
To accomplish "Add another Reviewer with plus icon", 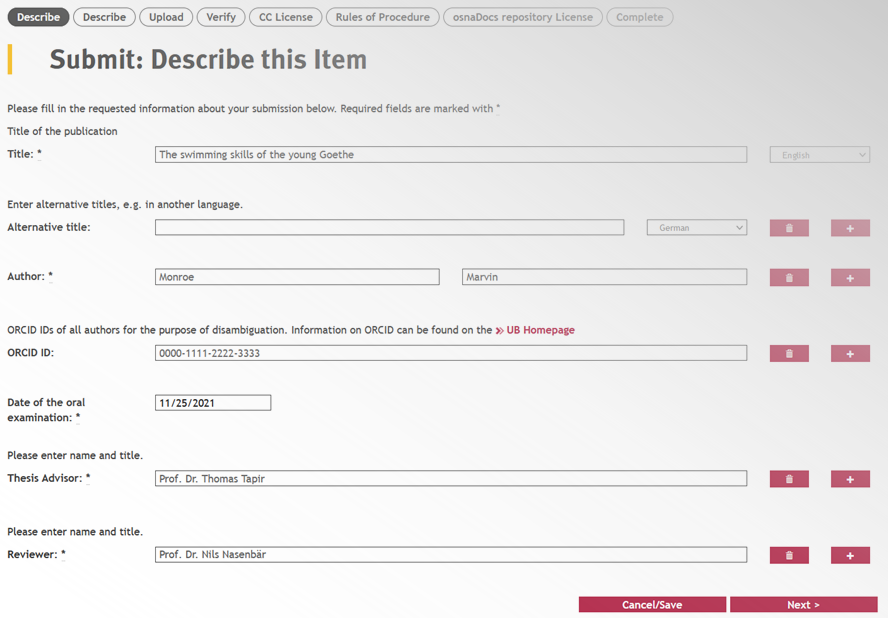I will click(x=850, y=555).
